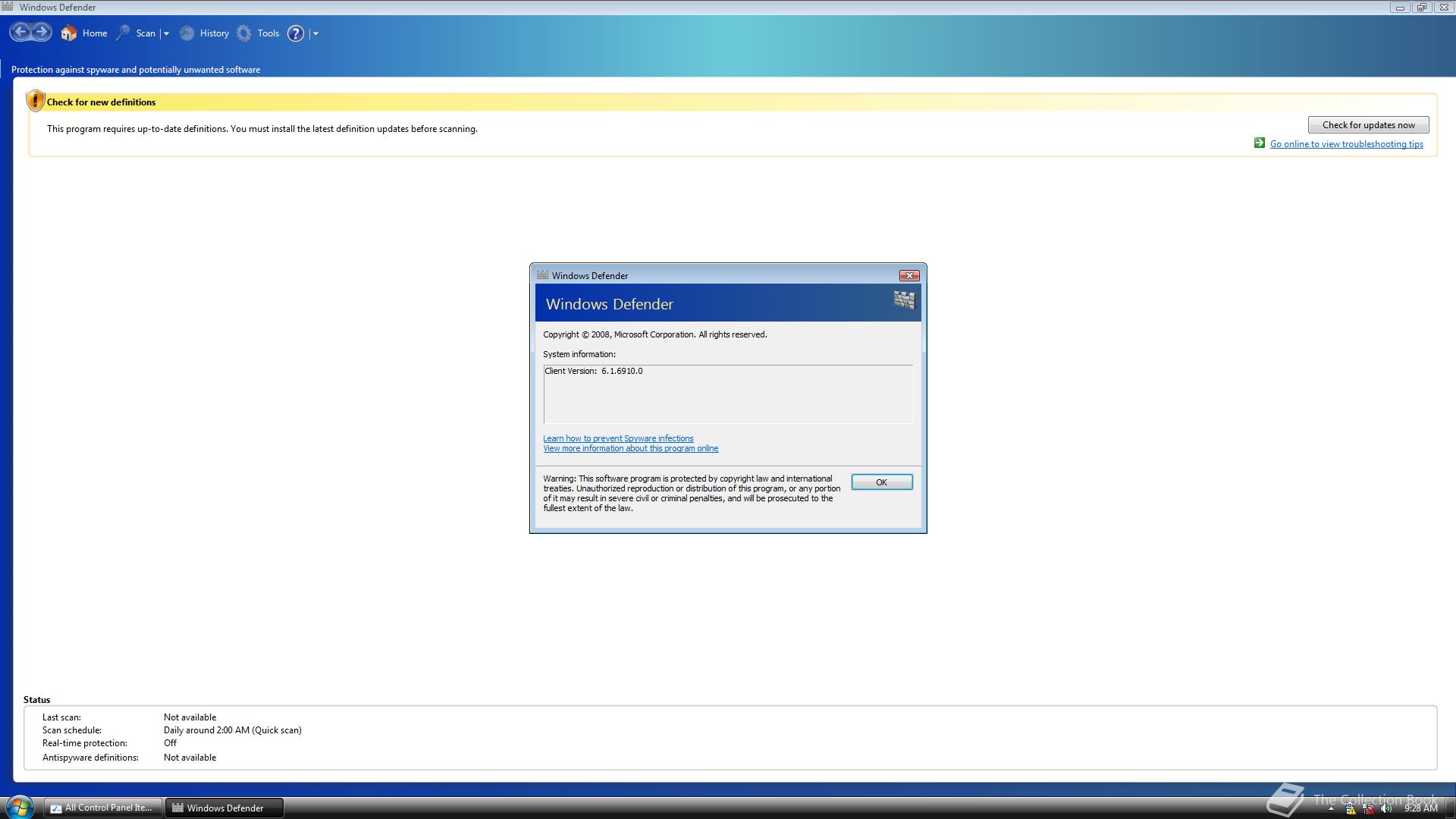Image resolution: width=1456 pixels, height=819 pixels.
Task: Expand the Scan options dropdown arrow
Action: [166, 33]
